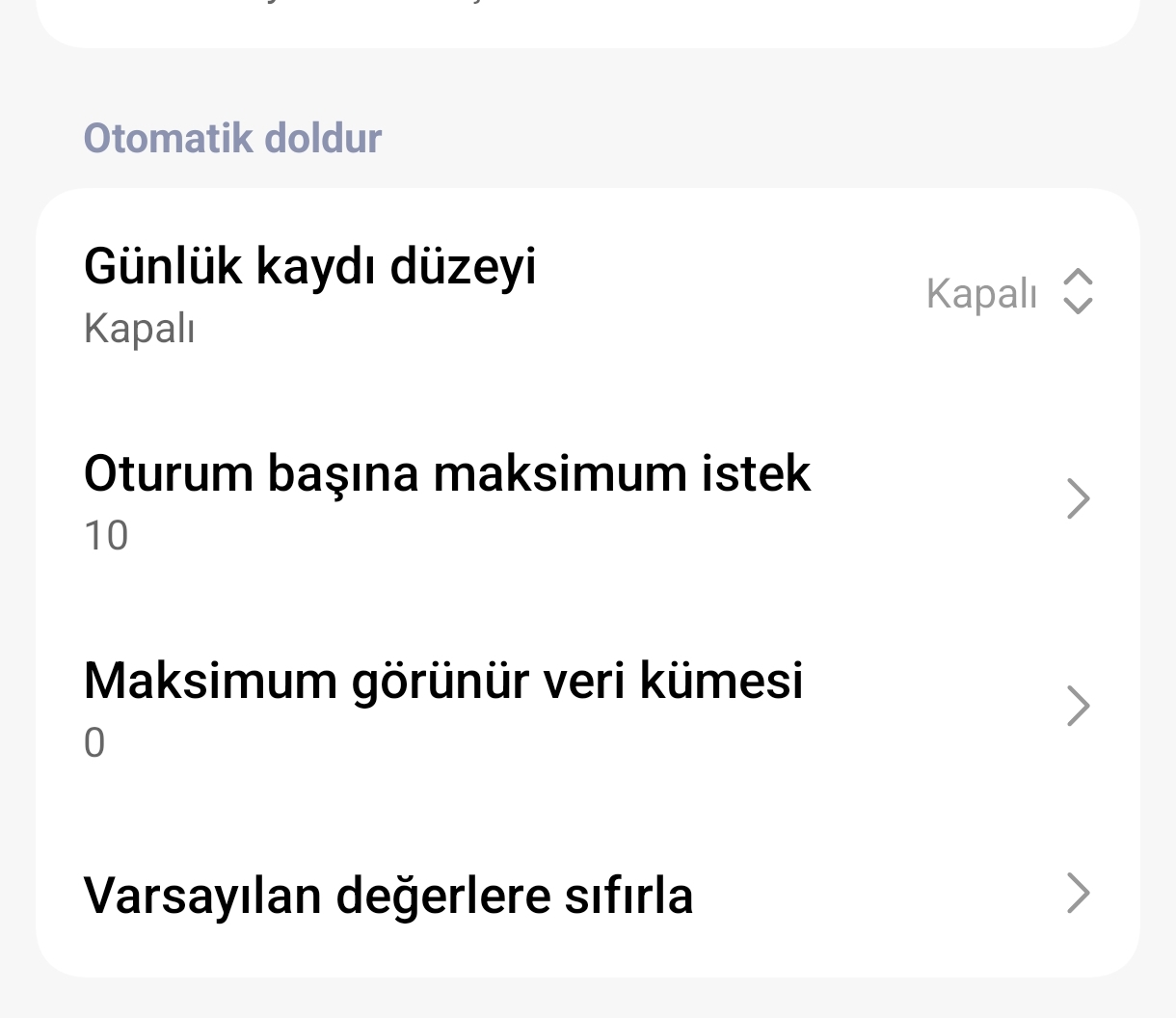Tap the Maksimum görünür veri kümesi title text

point(443,681)
